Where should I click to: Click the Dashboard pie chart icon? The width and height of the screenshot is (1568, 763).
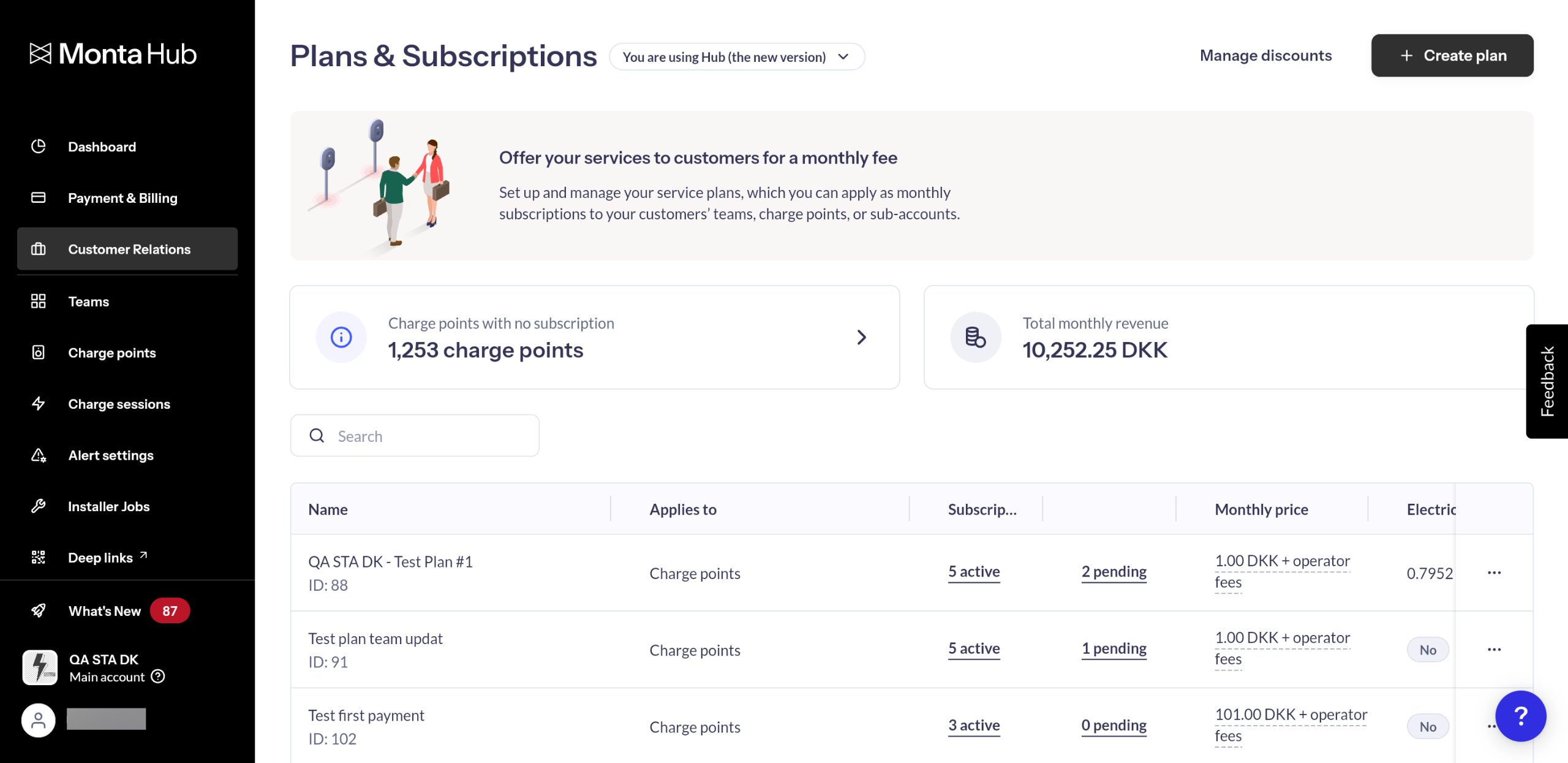[x=39, y=146]
